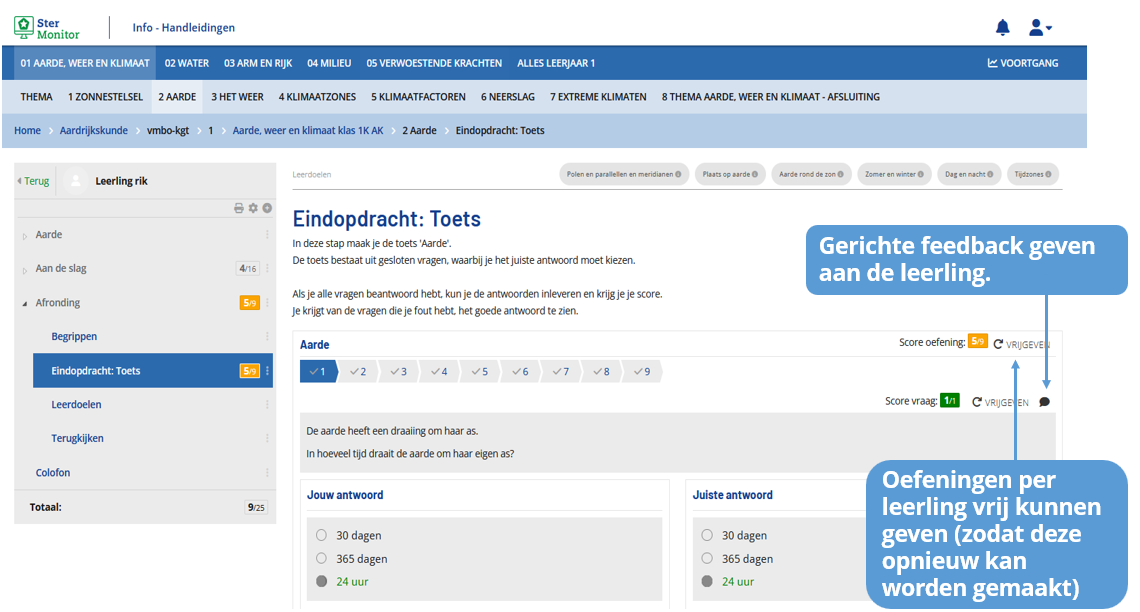Click VRIJGEVEN next to Score oefening

click(1021, 344)
